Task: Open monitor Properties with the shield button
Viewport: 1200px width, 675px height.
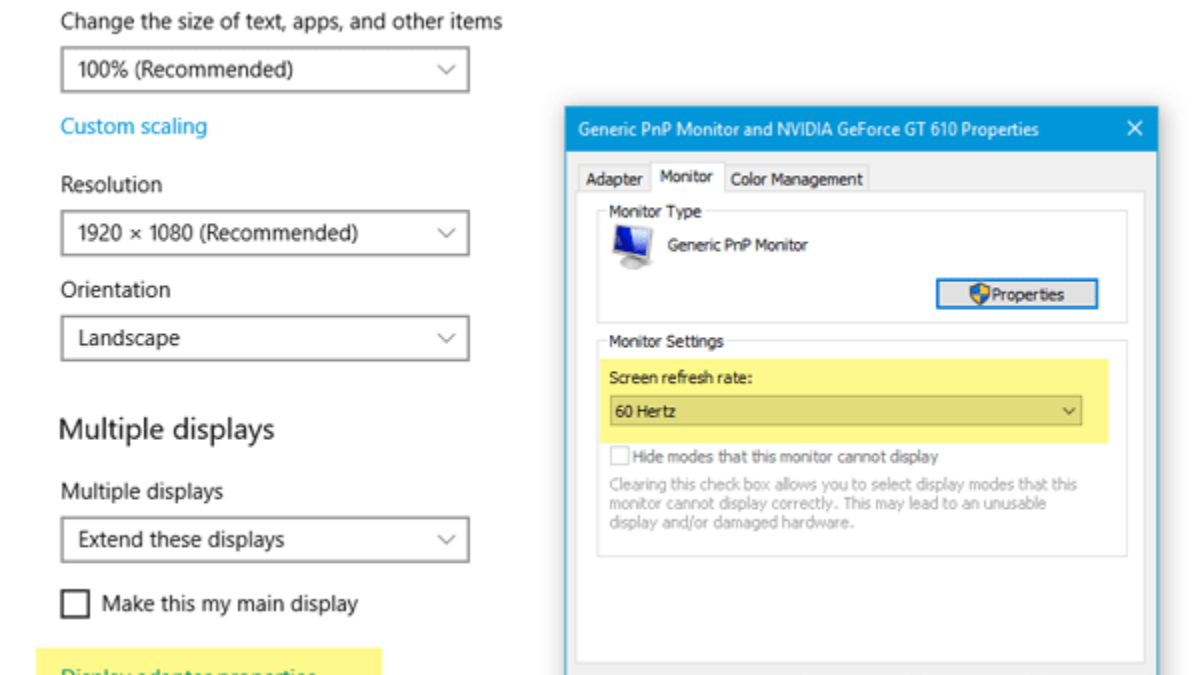Action: [x=1016, y=294]
